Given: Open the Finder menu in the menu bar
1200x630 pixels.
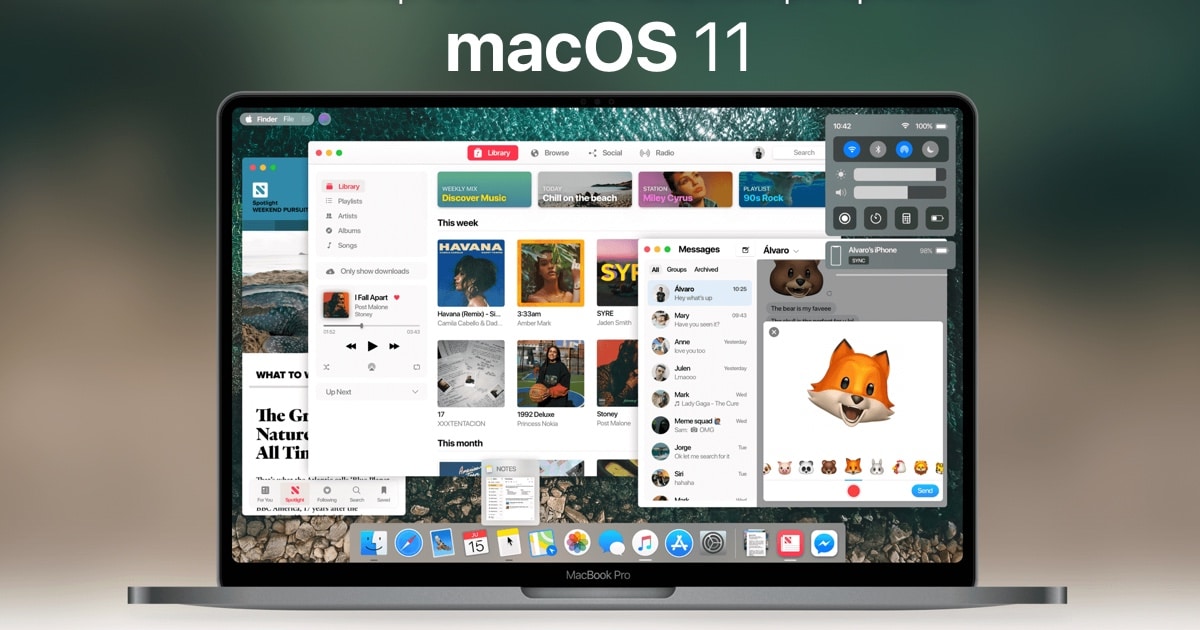Looking at the screenshot, I should pyautogui.click(x=267, y=119).
